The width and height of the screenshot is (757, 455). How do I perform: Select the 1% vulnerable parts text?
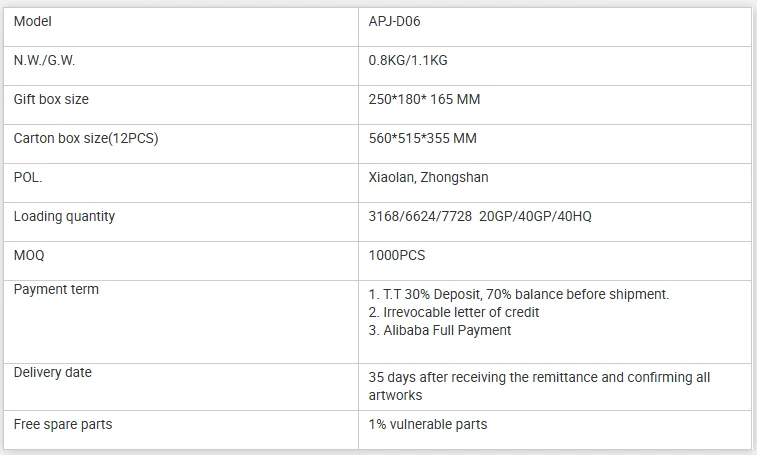coord(428,424)
